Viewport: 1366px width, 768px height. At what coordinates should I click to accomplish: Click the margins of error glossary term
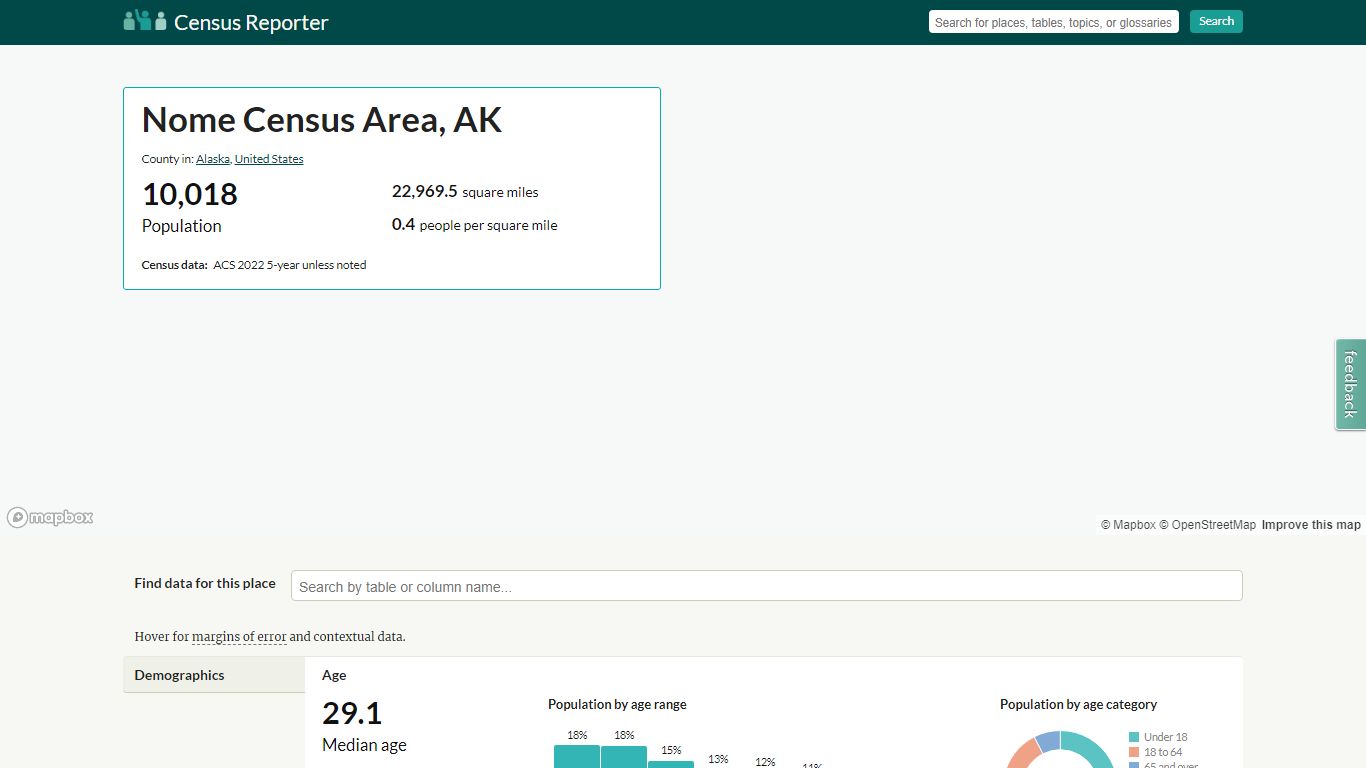point(239,637)
